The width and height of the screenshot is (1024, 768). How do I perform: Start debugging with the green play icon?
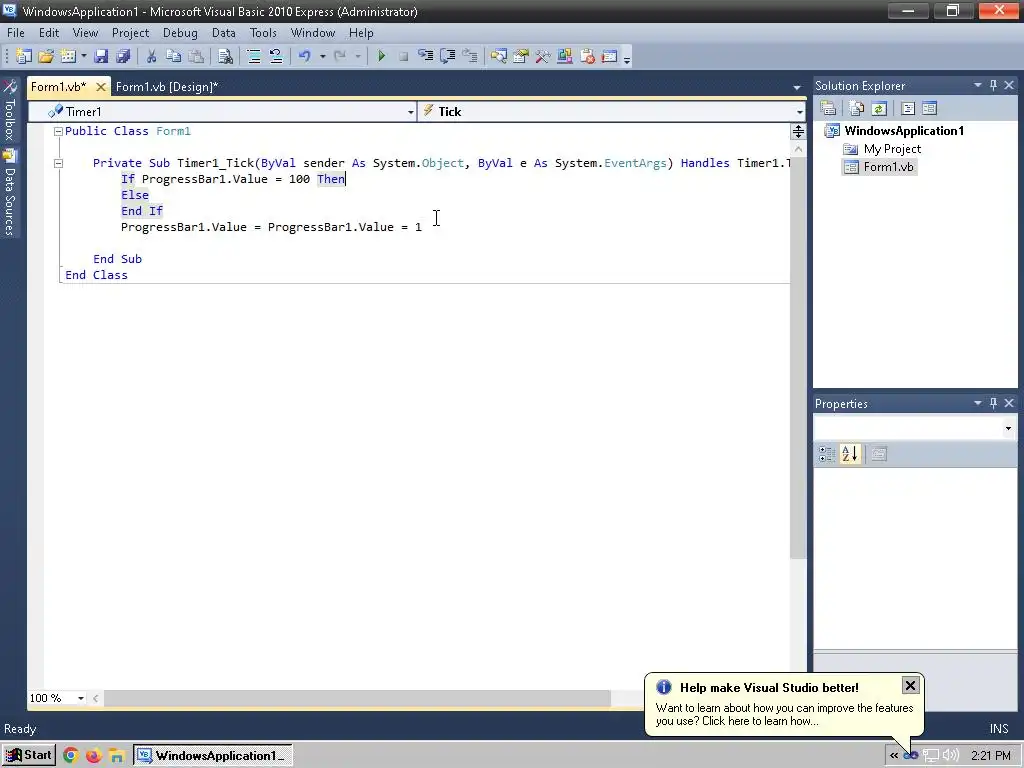[x=382, y=57]
